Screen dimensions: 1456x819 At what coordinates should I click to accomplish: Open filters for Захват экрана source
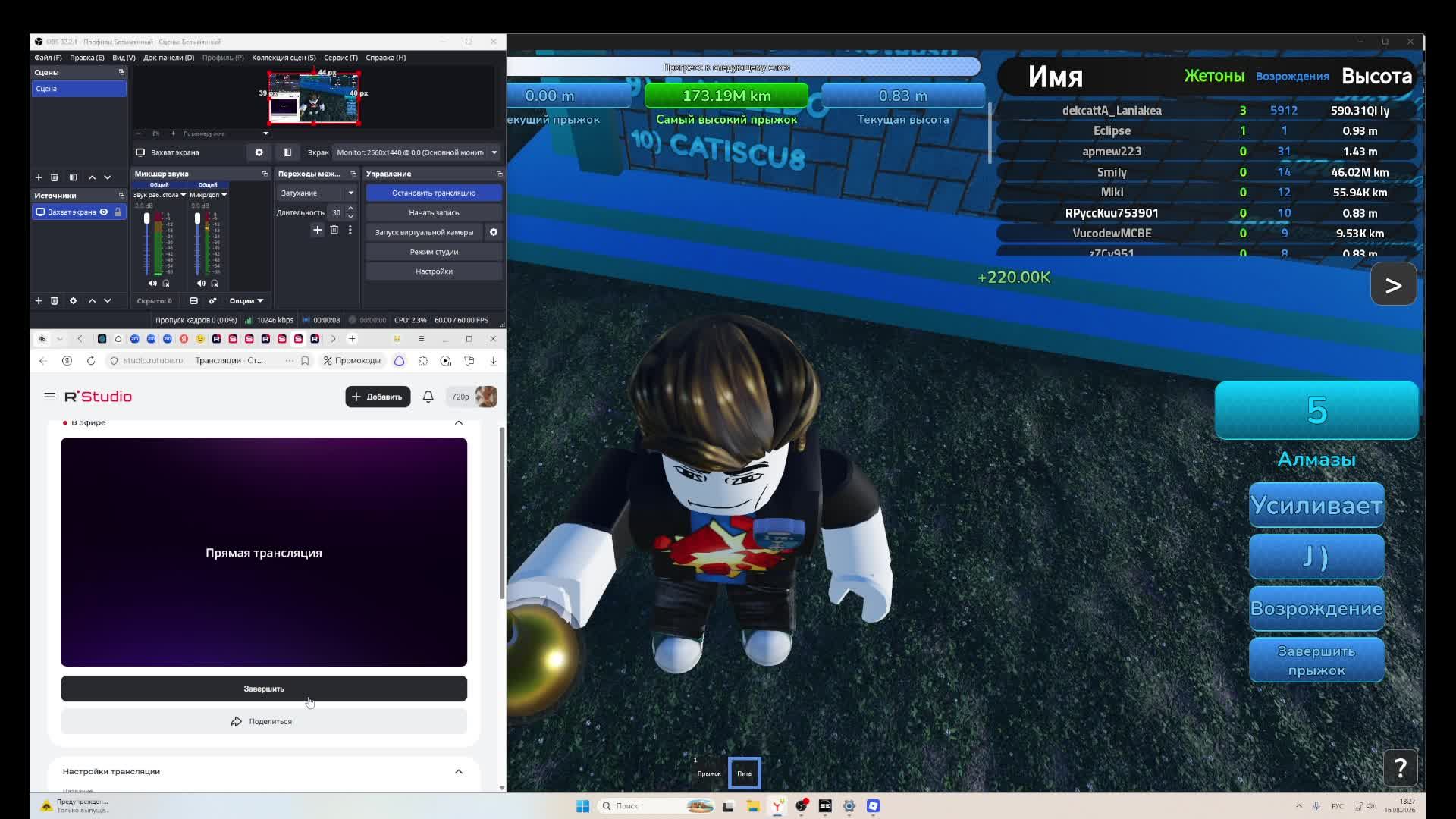pyautogui.click(x=287, y=152)
